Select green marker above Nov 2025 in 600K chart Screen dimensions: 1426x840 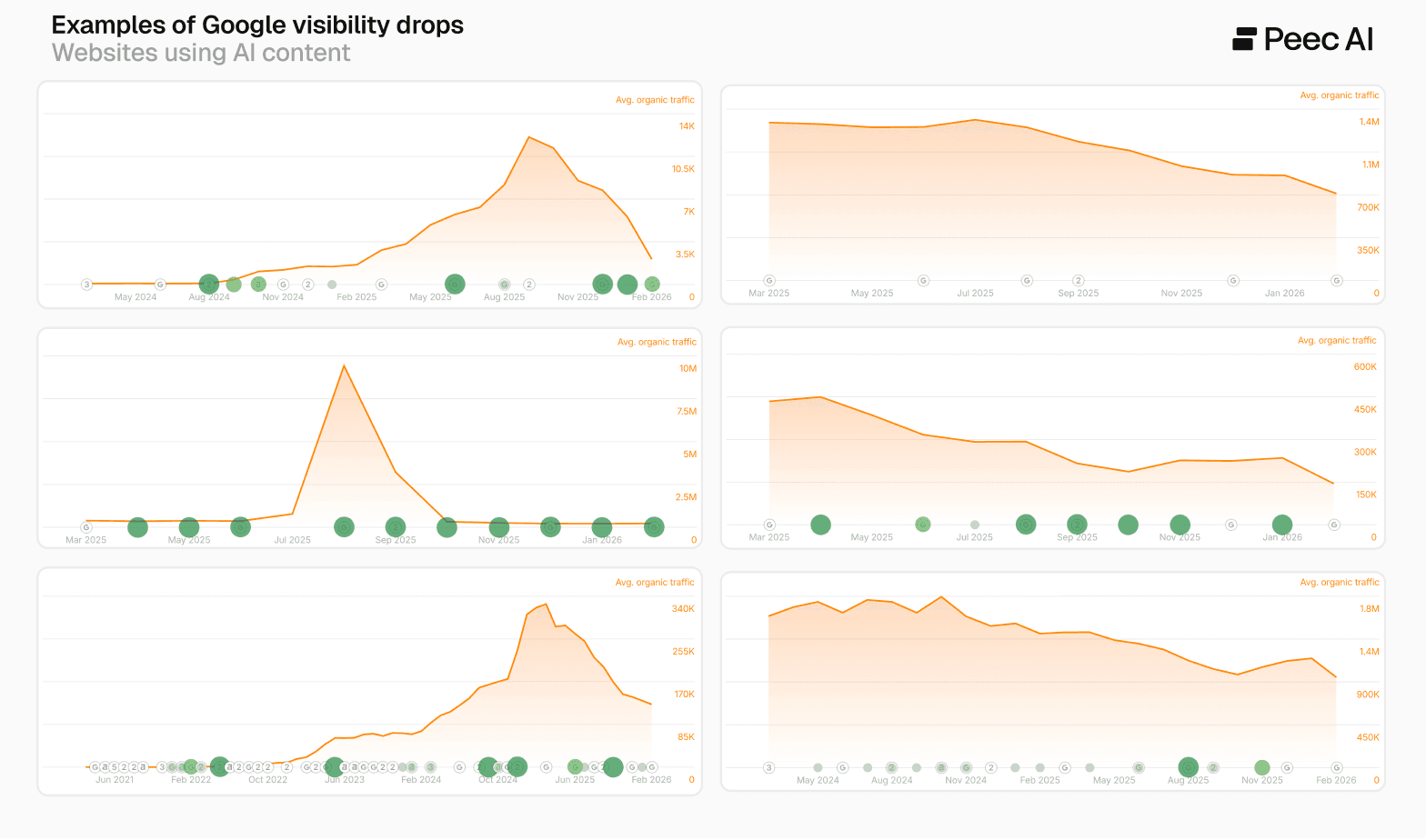(x=1180, y=525)
